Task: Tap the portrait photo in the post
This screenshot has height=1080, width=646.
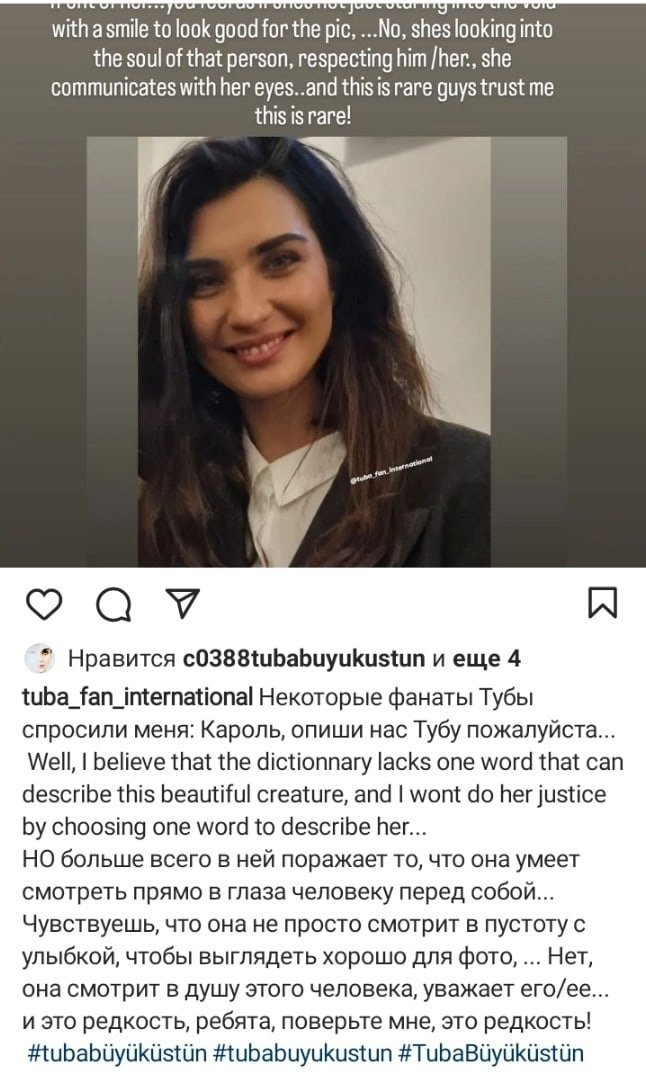Action: click(x=314, y=352)
